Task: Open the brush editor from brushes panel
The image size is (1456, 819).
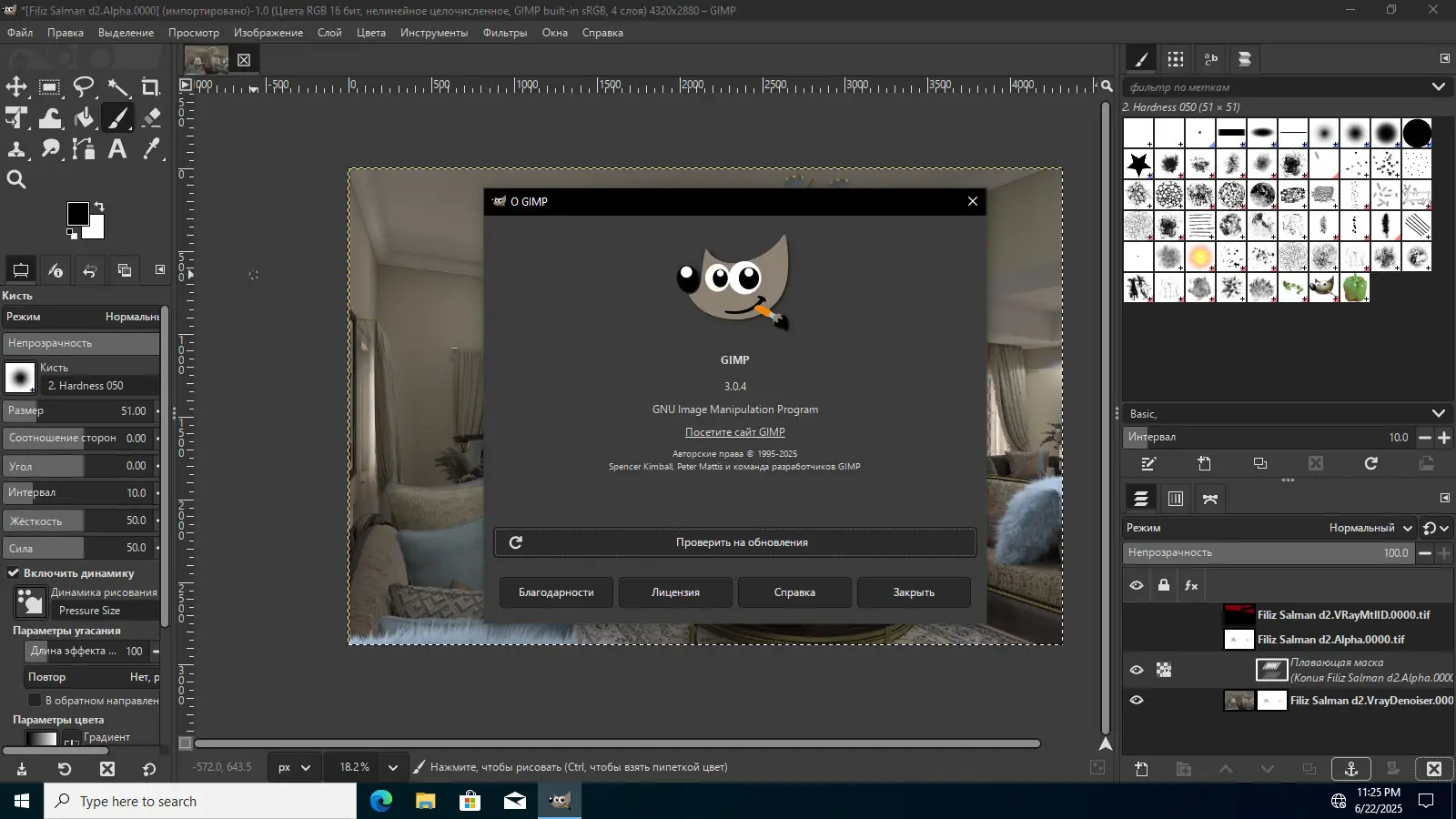Action: point(1148,464)
